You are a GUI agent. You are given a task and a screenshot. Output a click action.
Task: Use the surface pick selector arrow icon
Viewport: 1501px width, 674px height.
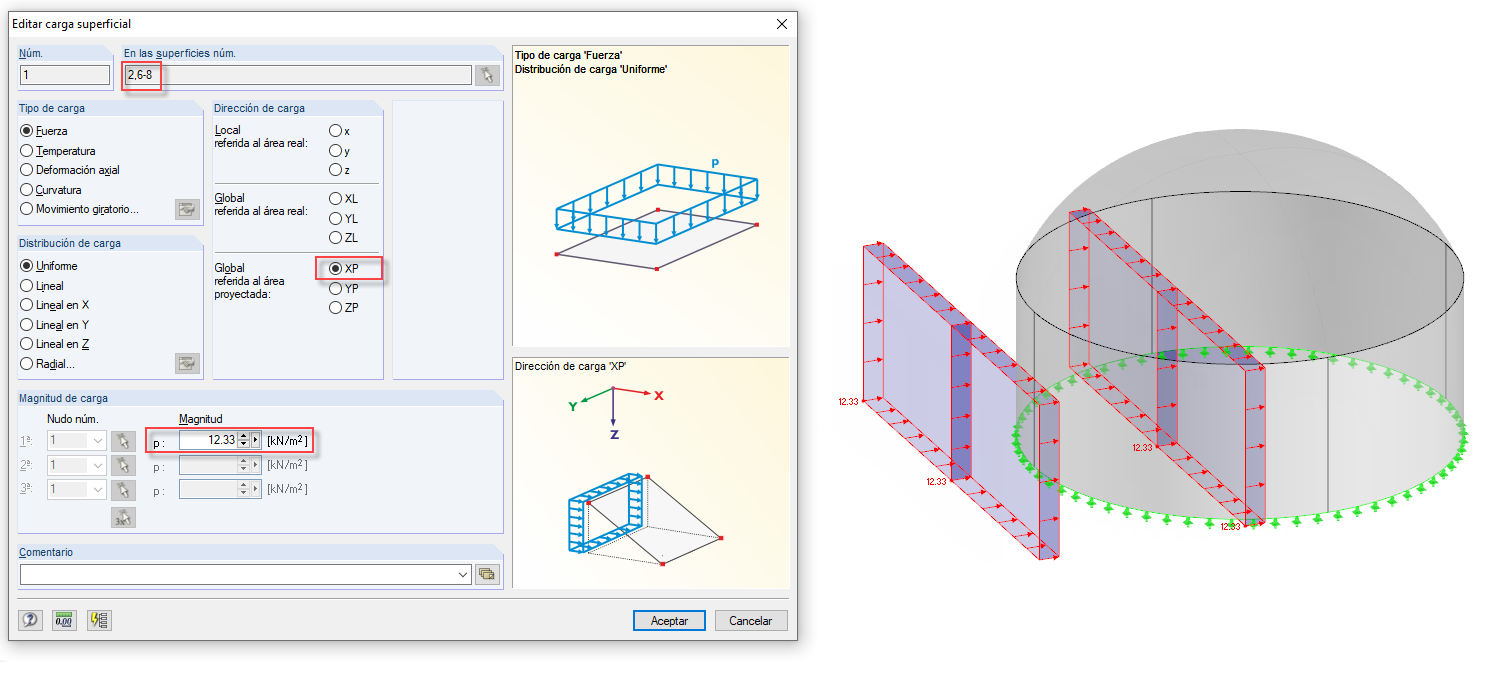pyautogui.click(x=487, y=74)
